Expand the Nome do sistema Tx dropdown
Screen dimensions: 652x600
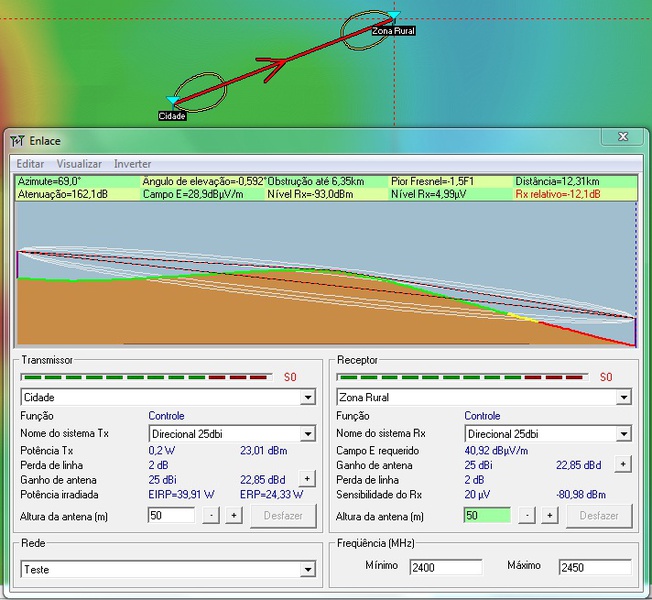pyautogui.click(x=308, y=434)
